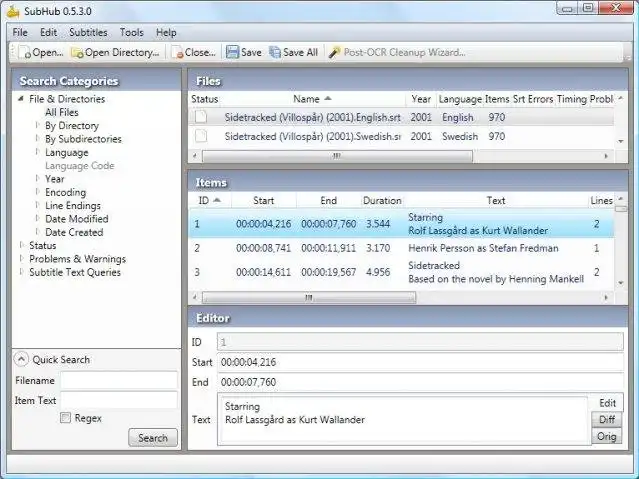Select Sidetracked (Villospår) (2001).English.srt file row
Screen dimensions: 639x479
401,117
